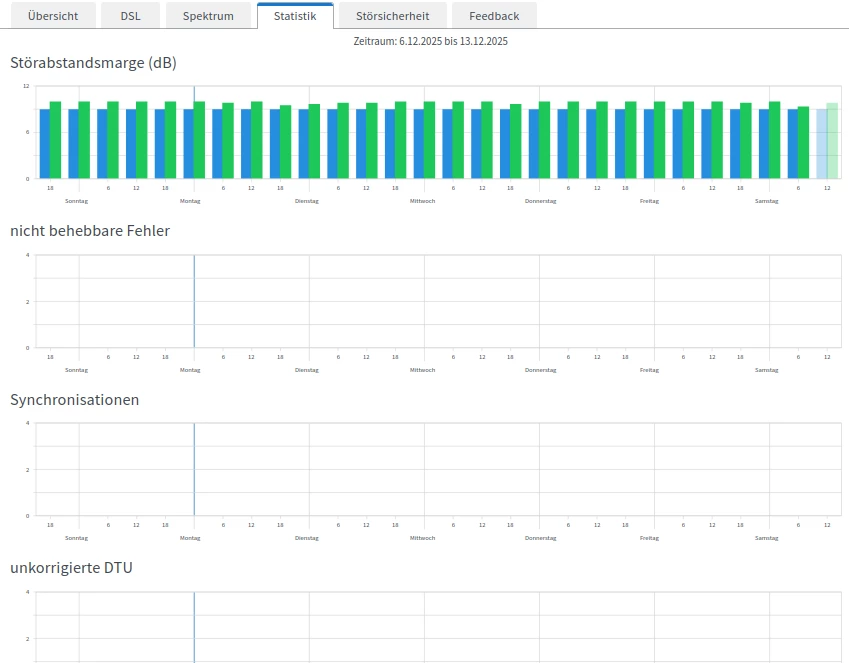Viewport: 849px width, 663px height.
Task: Click the Mittwoch label under nicht behebbare Fehler chart
Action: coord(422,370)
